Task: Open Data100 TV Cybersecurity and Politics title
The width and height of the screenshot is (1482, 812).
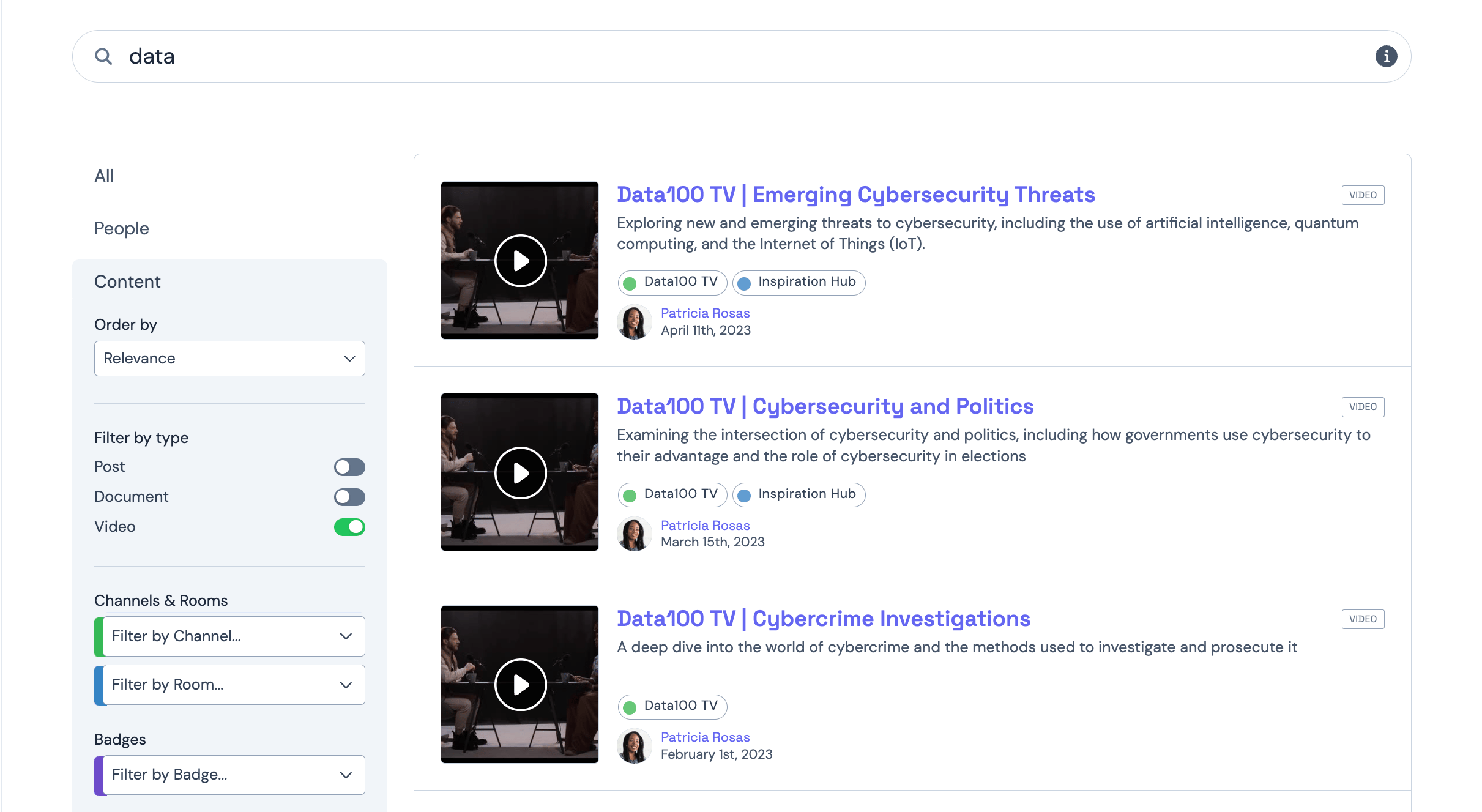Action: pos(825,406)
